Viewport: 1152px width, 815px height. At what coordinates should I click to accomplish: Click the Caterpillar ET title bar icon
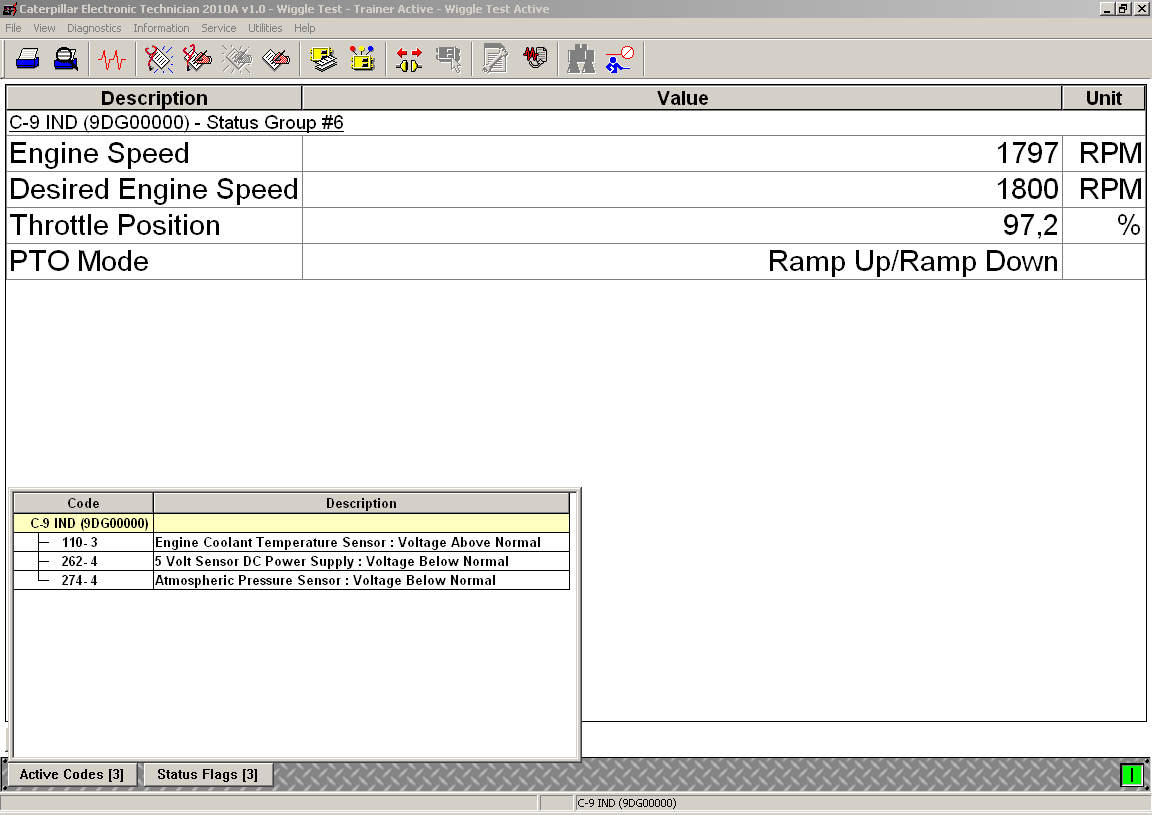9,9
